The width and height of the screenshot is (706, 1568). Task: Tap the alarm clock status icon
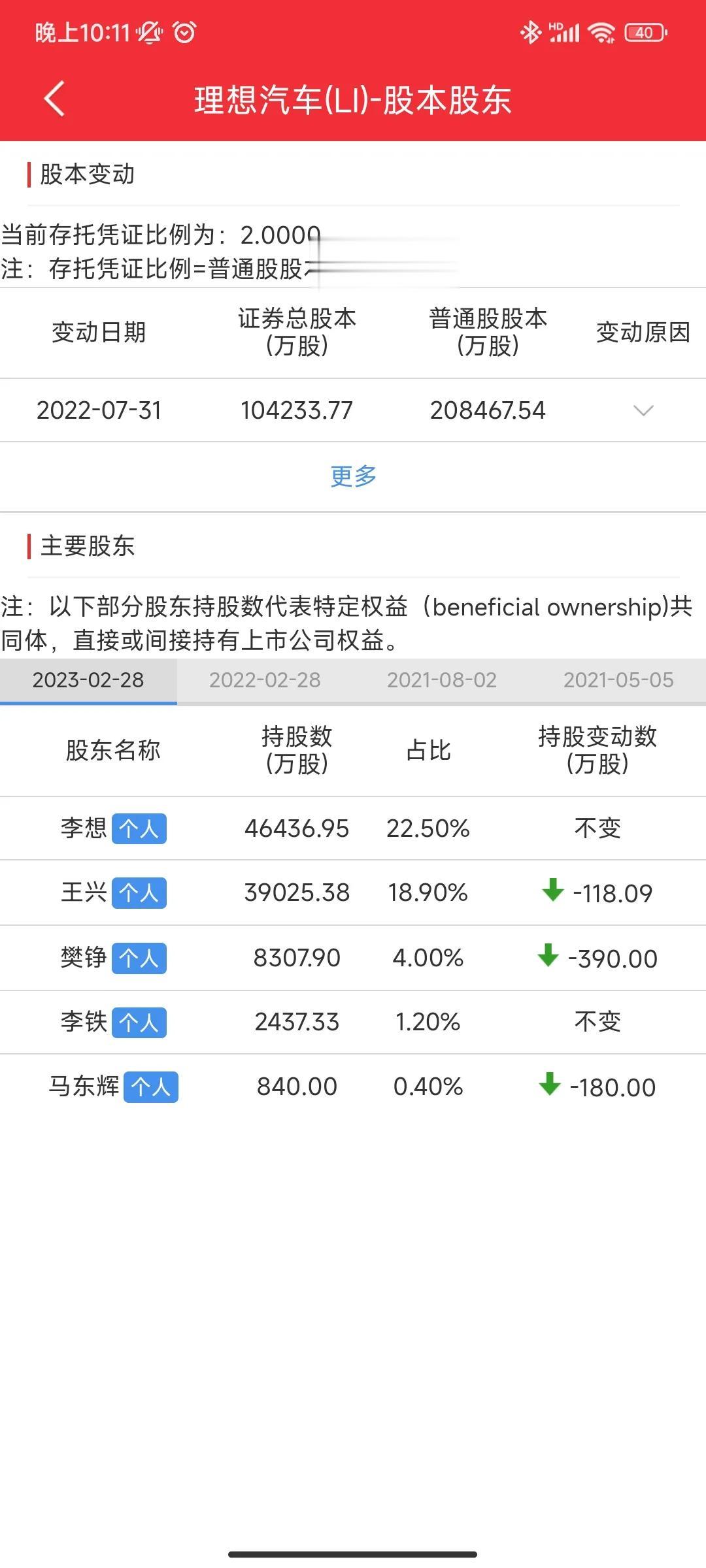point(184,32)
